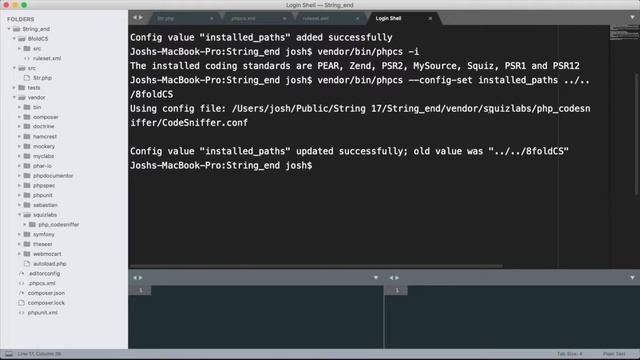Select the myclabs folder icon
Viewport: 640px width, 360px height.
(x=27, y=156)
